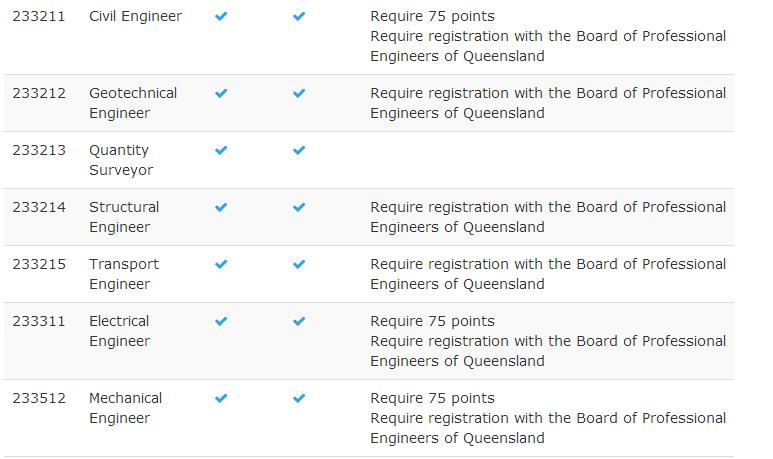
Task: Click second checkmark in Quantity Surveyor row
Action: coord(299,150)
